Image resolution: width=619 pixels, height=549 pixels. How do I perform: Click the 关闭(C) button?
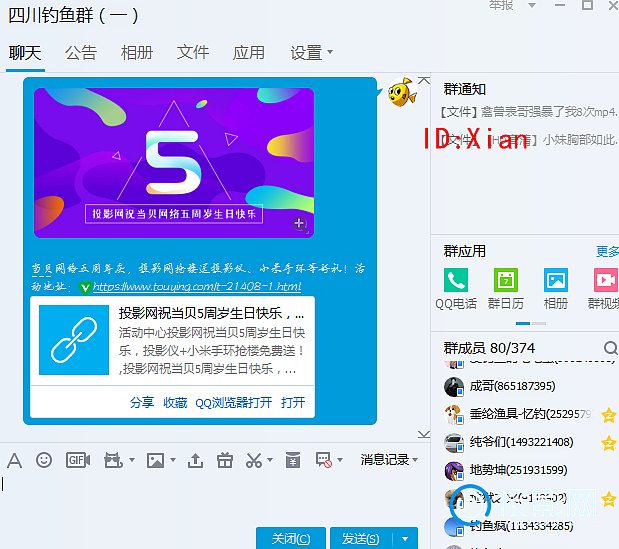[x=291, y=538]
